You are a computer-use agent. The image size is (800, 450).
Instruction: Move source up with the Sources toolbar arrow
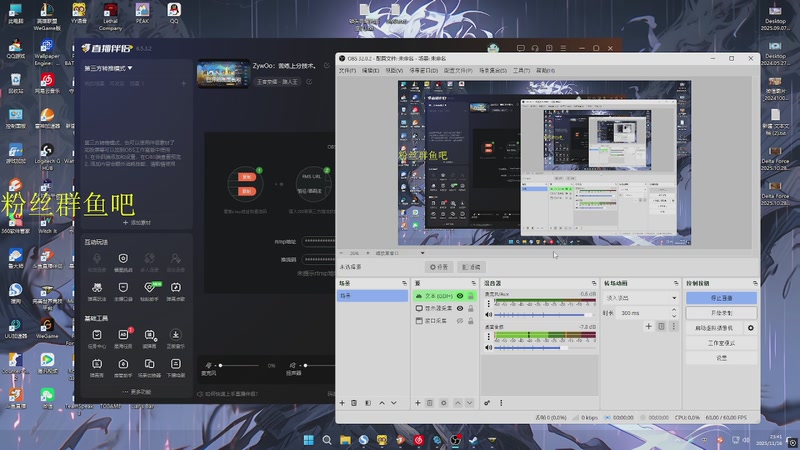458,403
